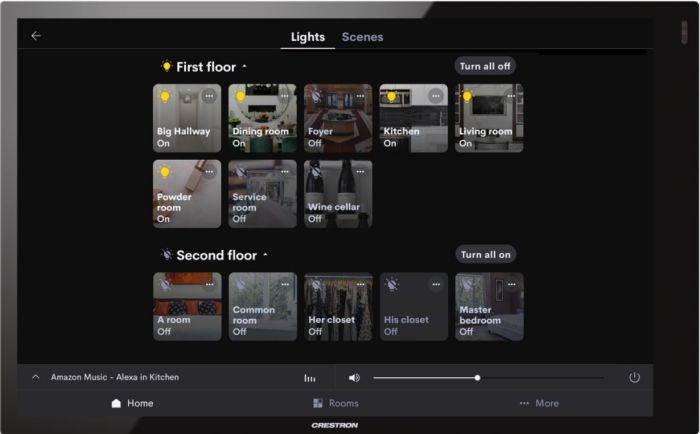Viewport: 700px width, 434px height.
Task: Click the Home house icon
Action: (116, 404)
